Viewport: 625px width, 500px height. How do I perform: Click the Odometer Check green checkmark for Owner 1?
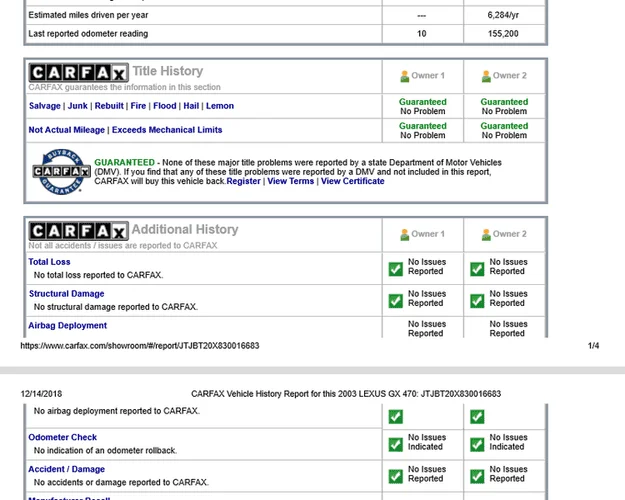point(396,444)
